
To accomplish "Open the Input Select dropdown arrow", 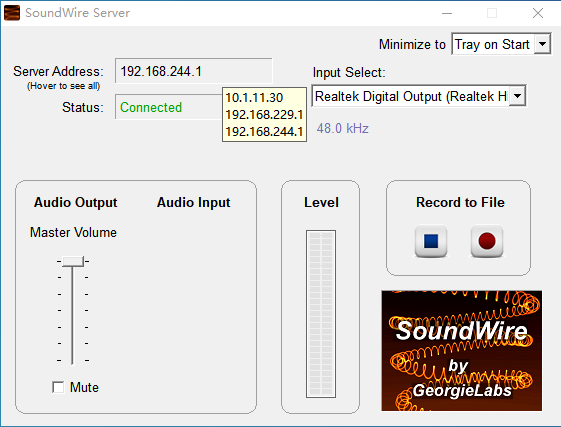I will coord(517,96).
